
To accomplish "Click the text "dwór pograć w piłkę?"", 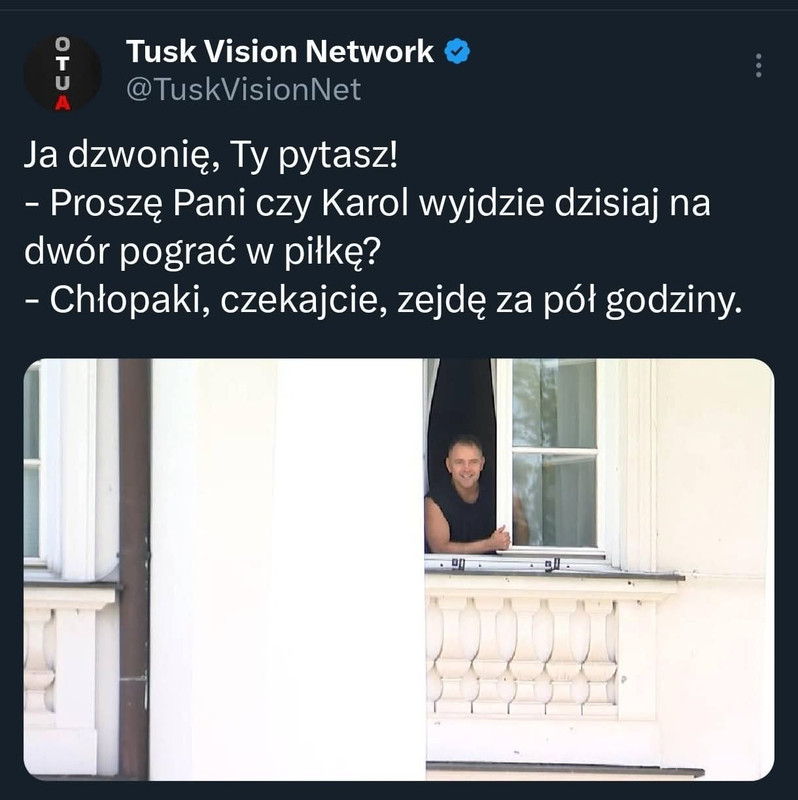I will click(x=203, y=252).
